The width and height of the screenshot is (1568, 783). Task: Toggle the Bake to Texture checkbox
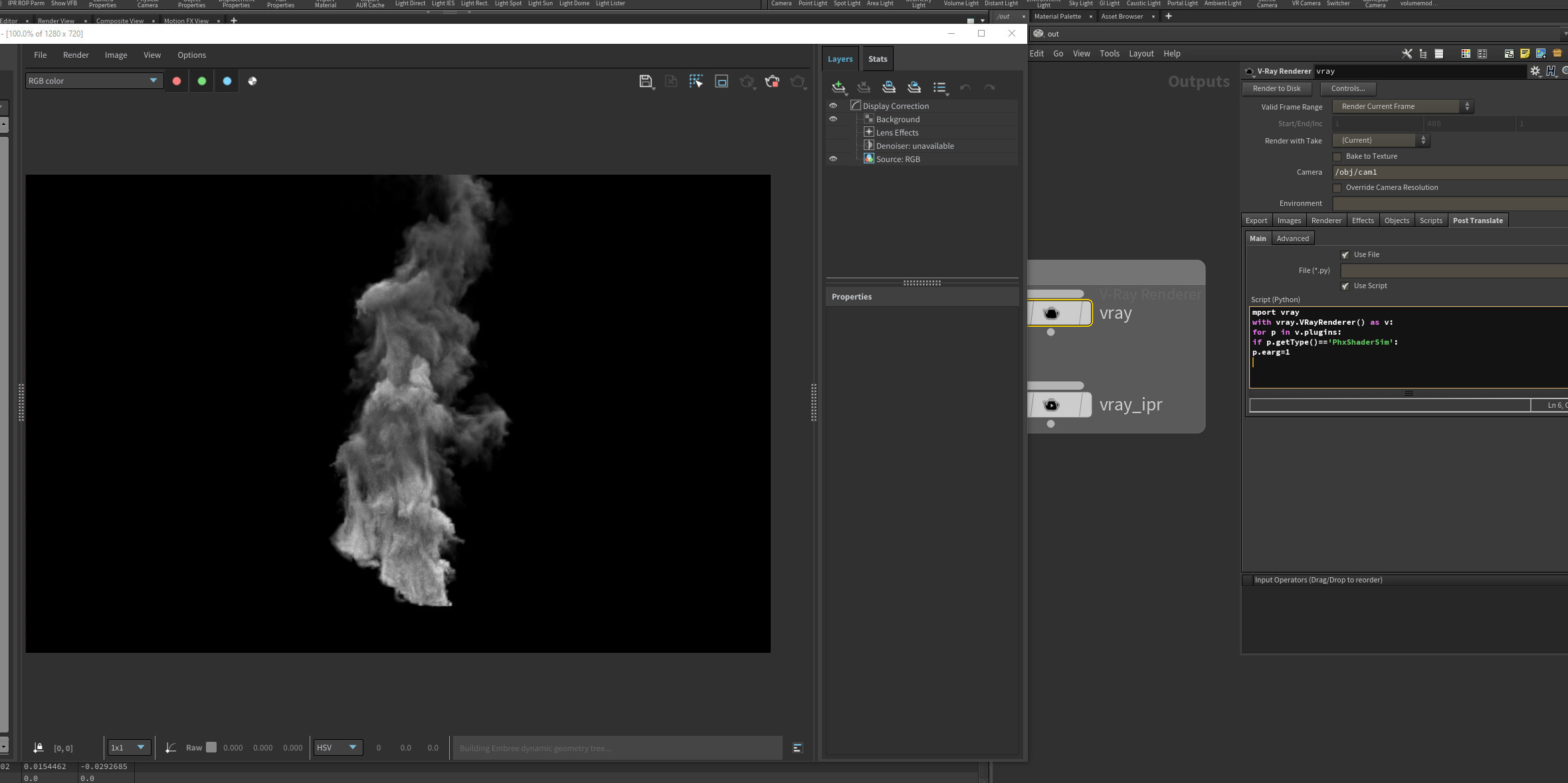(x=1337, y=157)
